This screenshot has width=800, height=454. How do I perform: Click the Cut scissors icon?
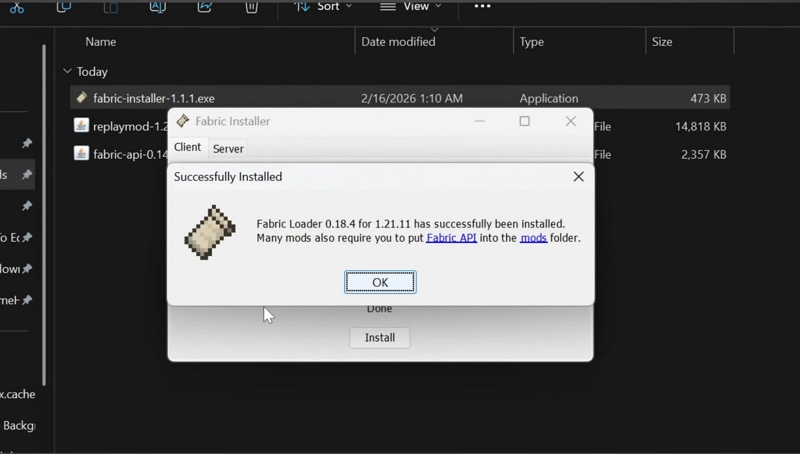(17, 8)
